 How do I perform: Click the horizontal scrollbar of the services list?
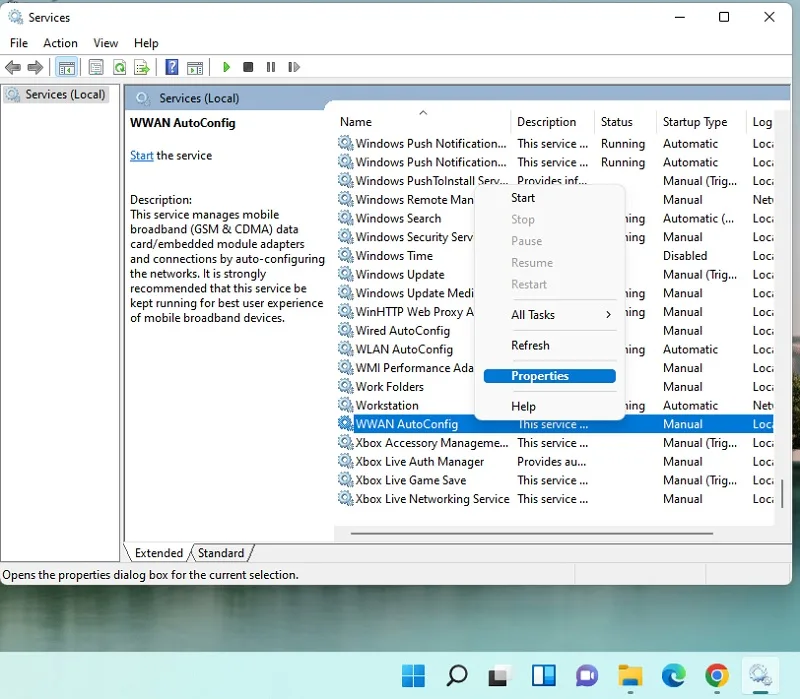tap(531, 533)
